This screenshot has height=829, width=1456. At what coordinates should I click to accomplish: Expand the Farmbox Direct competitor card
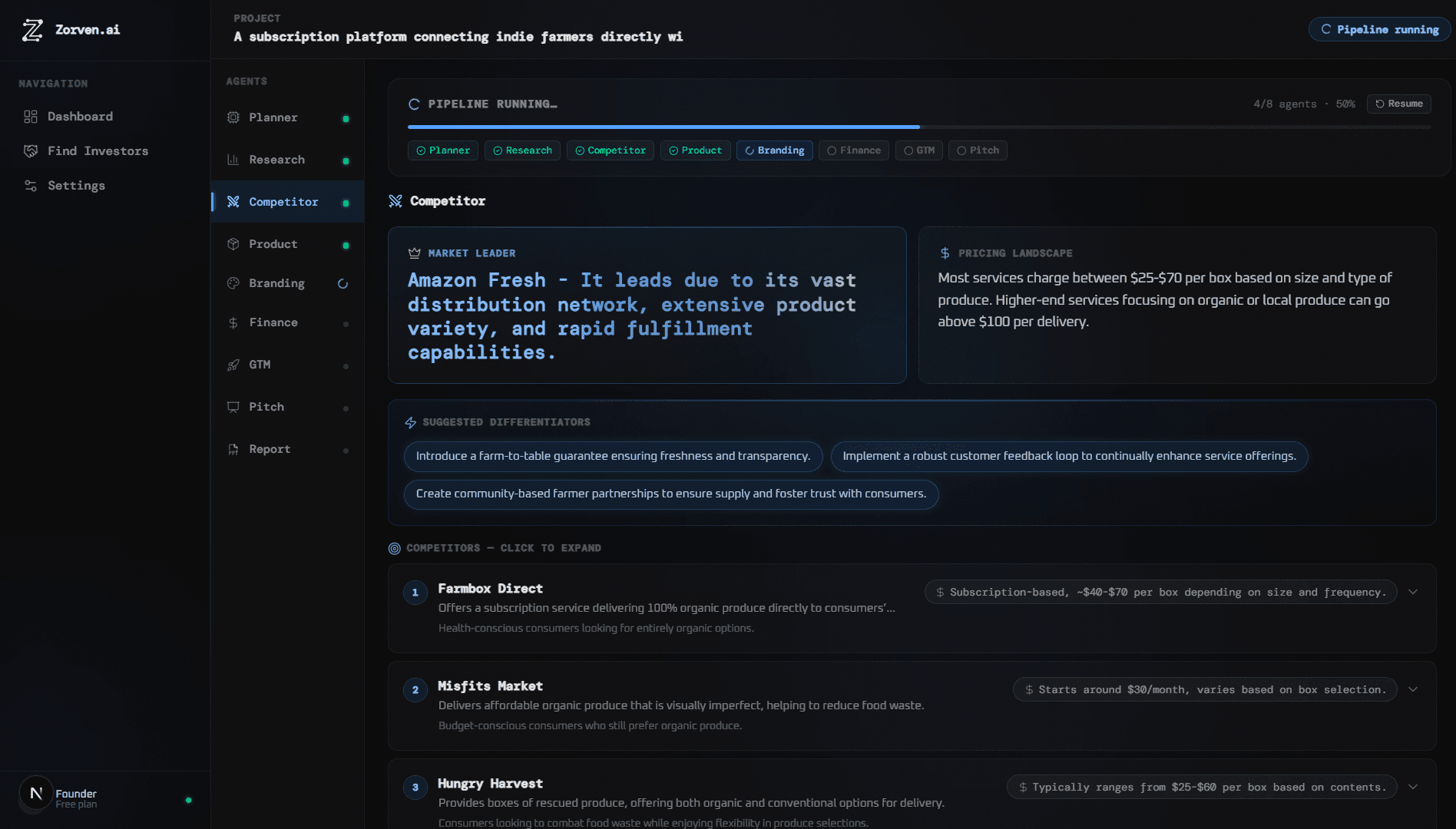pos(1413,592)
